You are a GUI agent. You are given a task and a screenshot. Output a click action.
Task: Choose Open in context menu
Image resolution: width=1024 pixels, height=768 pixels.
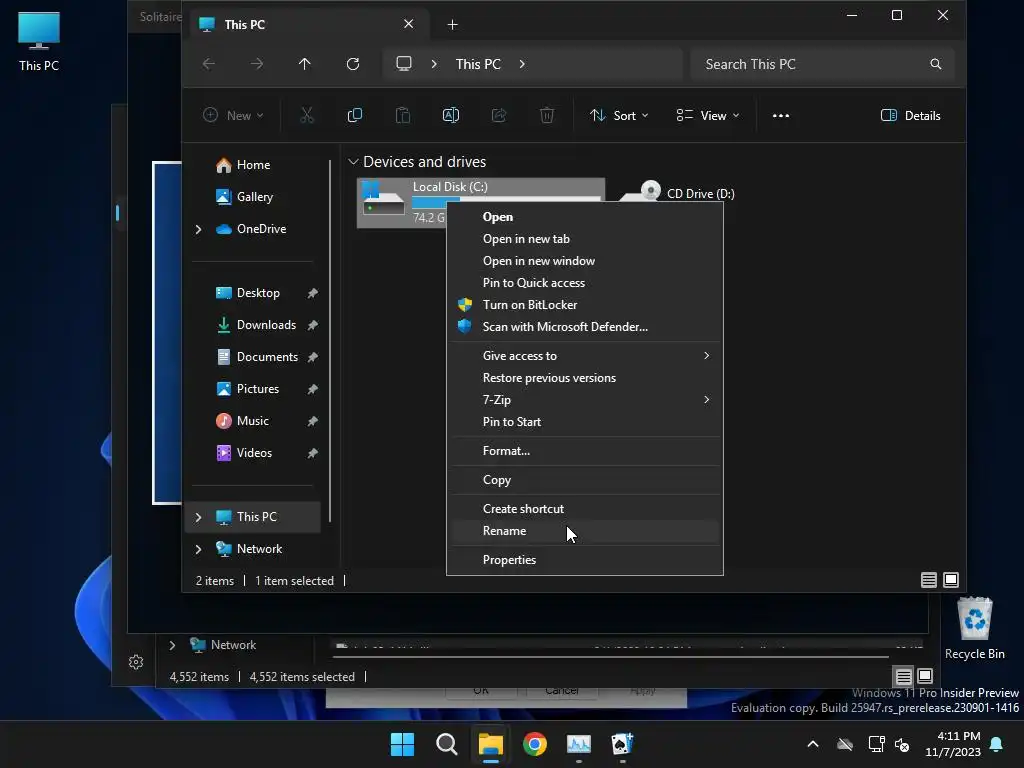(584, 217)
